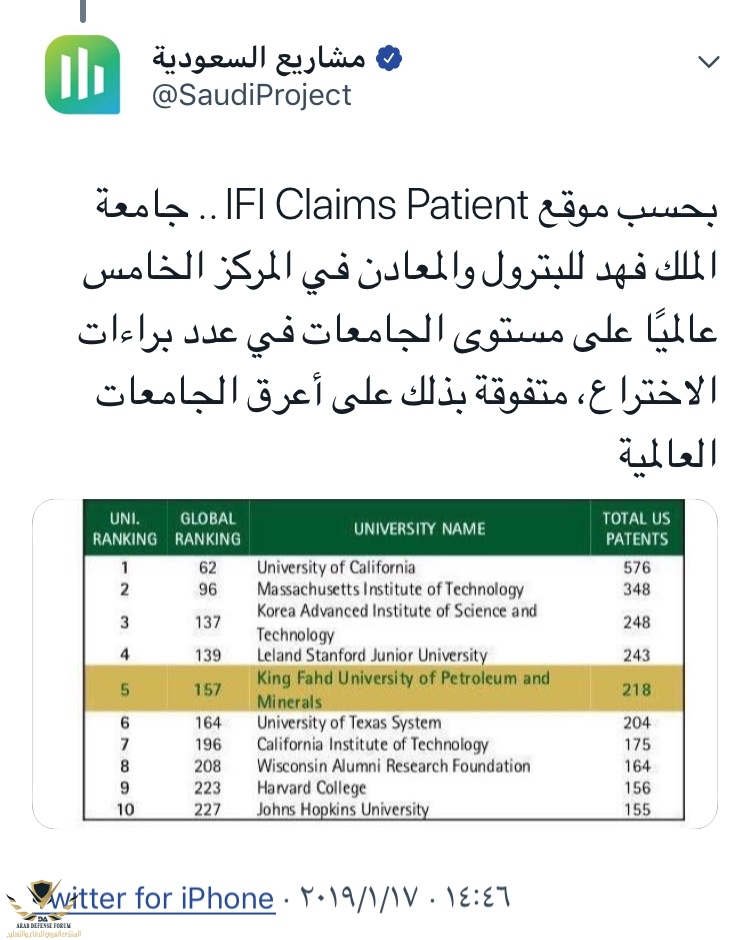Image resolution: width=749 pixels, height=940 pixels.
Task: Click the UNIVERSITY NAME column header
Action: click(419, 528)
